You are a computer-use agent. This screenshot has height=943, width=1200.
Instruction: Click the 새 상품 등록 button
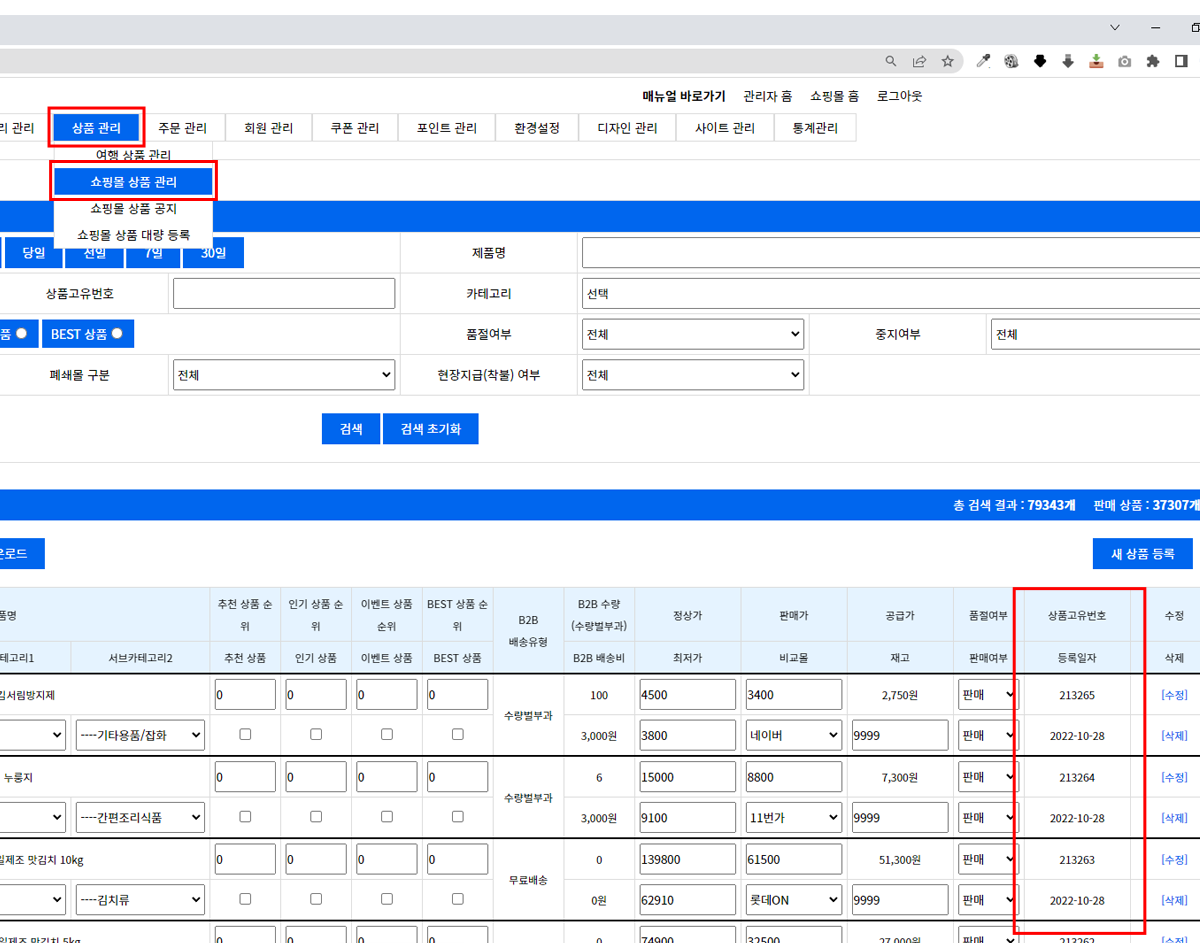pos(1143,554)
